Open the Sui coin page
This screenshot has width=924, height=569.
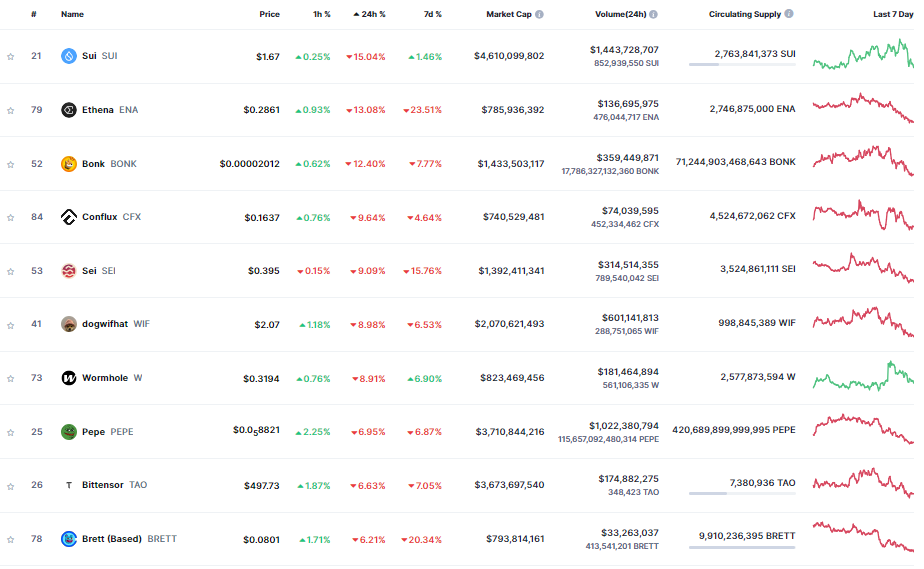100,56
